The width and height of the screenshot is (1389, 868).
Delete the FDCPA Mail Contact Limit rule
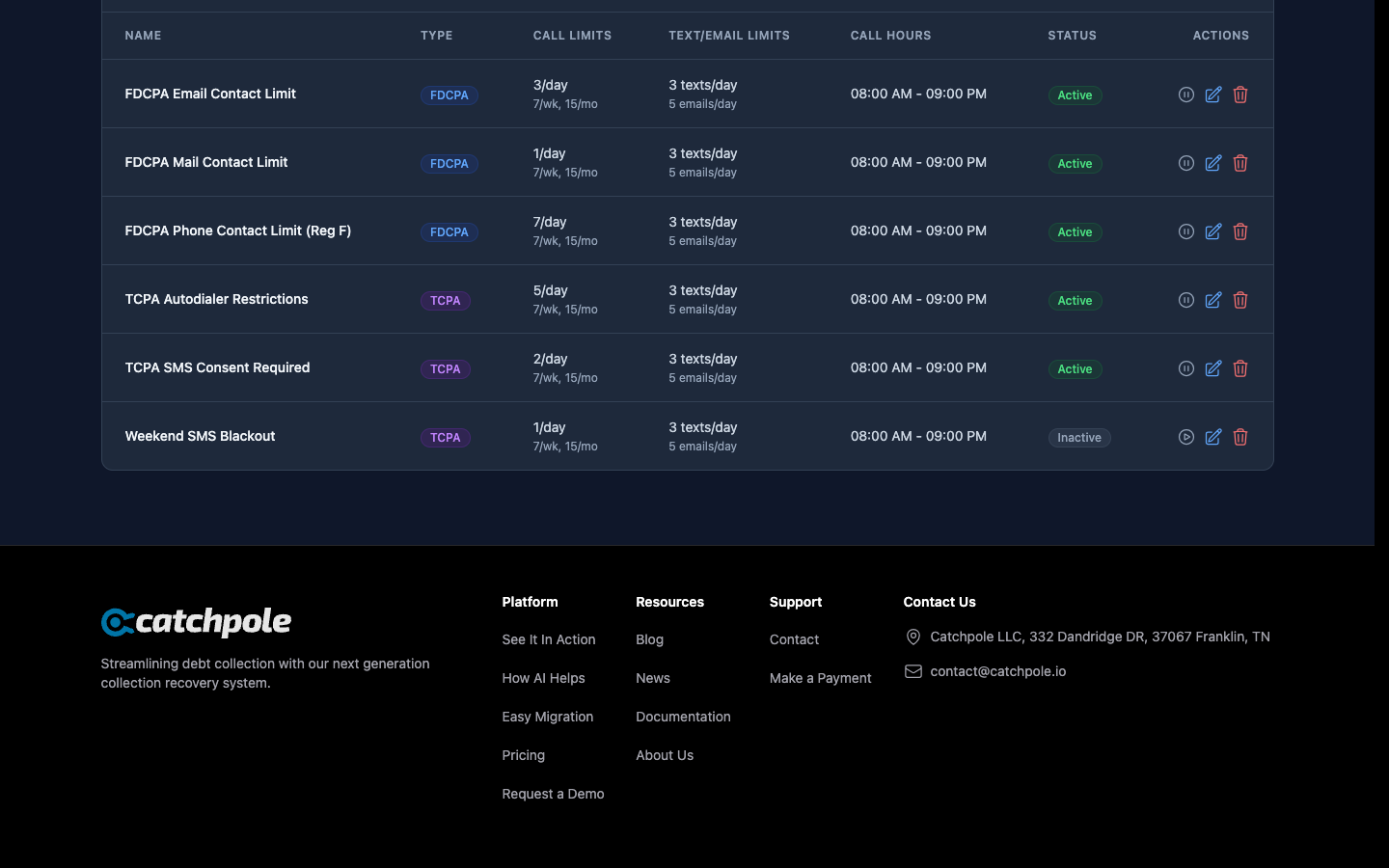coord(1240,163)
